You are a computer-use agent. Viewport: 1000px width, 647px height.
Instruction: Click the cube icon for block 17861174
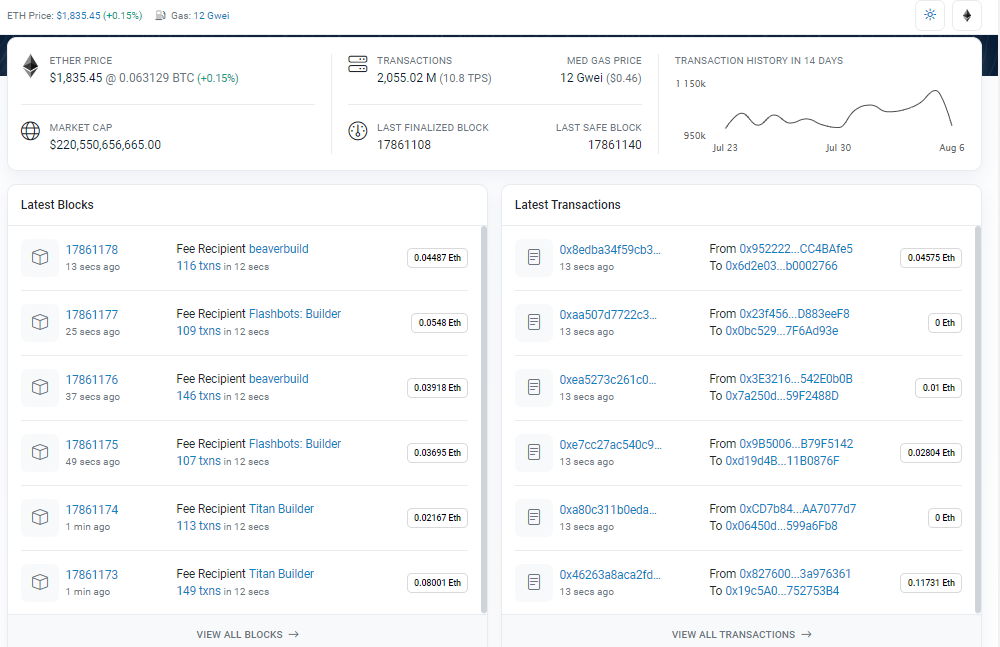tap(40, 517)
